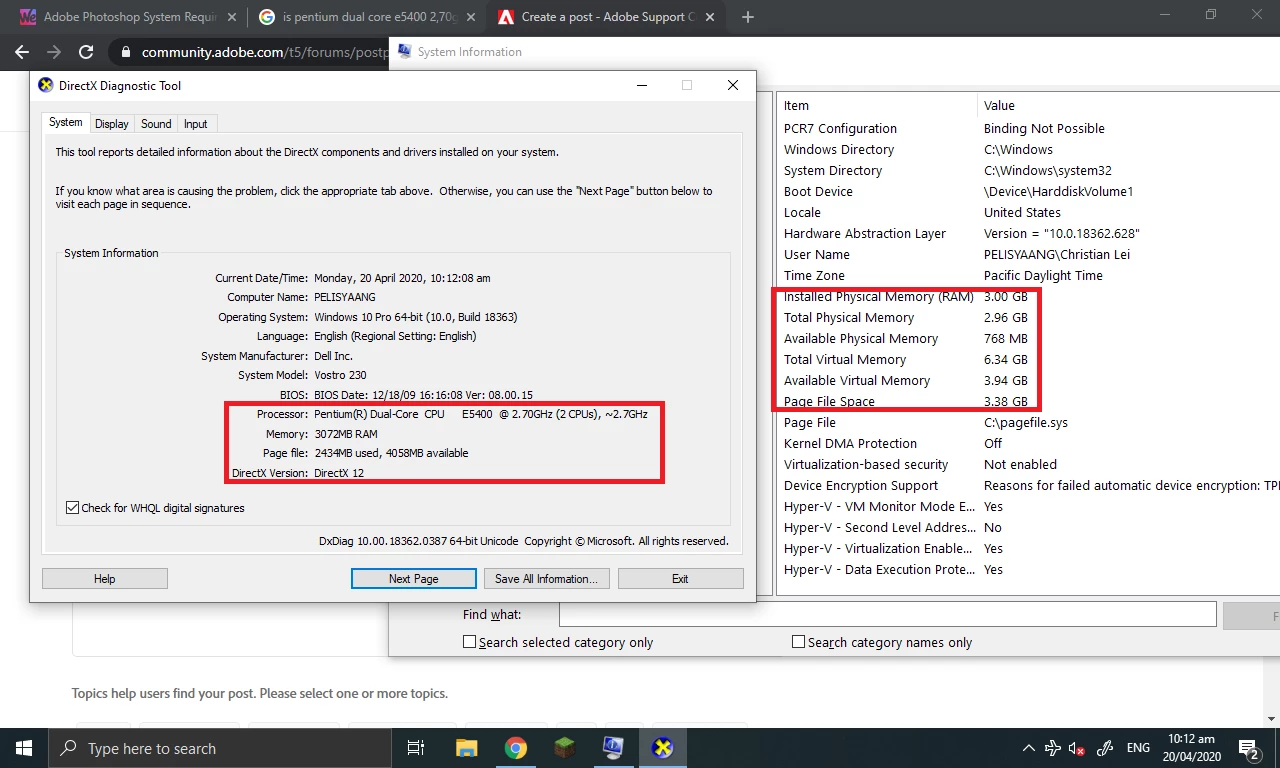Switch to the Input tab in DxDiag

196,124
